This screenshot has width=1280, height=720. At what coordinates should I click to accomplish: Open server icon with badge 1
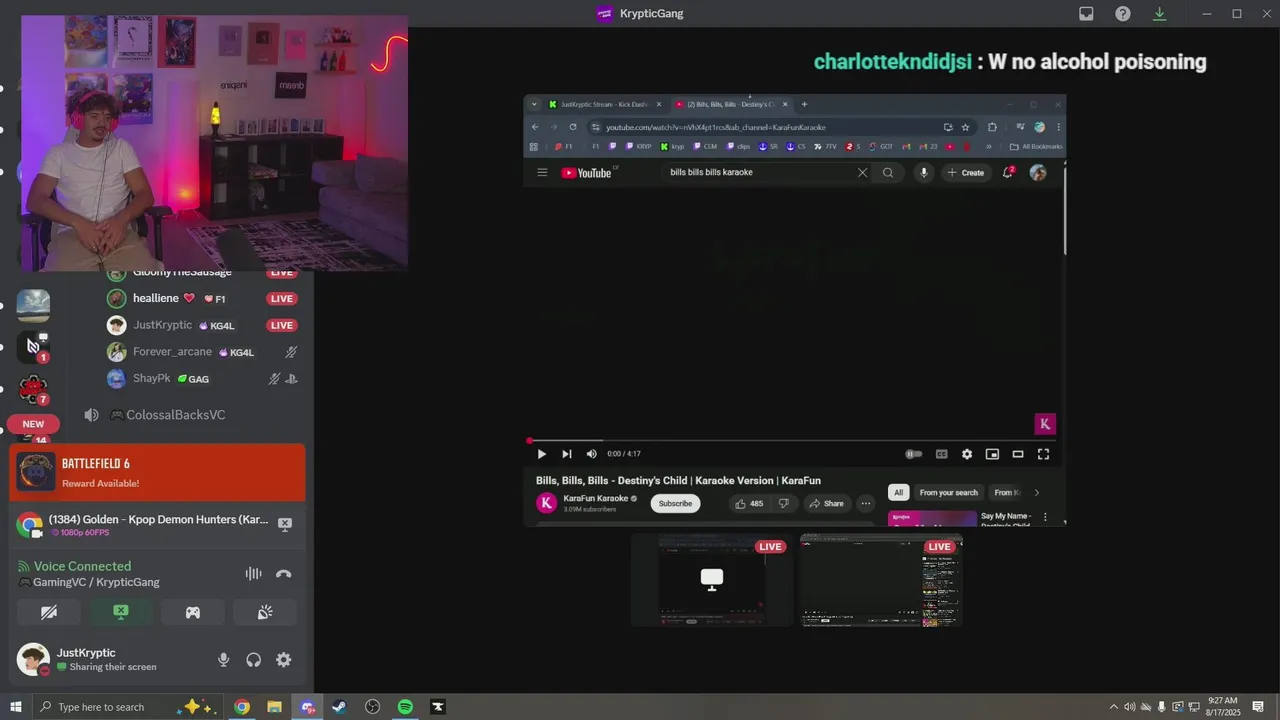pyautogui.click(x=33, y=346)
